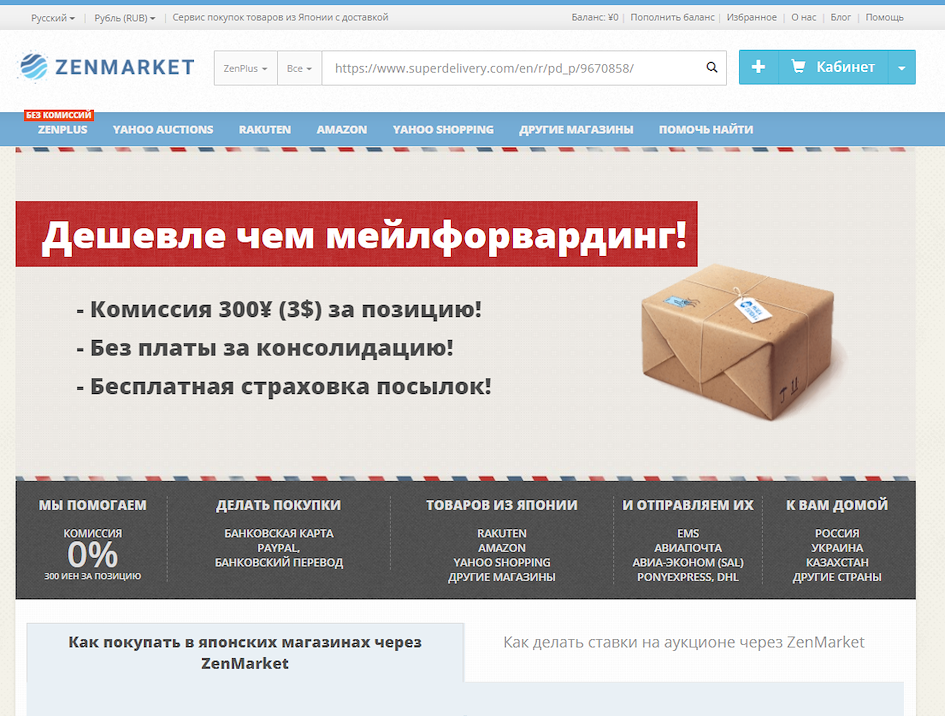Click the Баланс: ¥0 link
This screenshot has width=945, height=716.
595,17
